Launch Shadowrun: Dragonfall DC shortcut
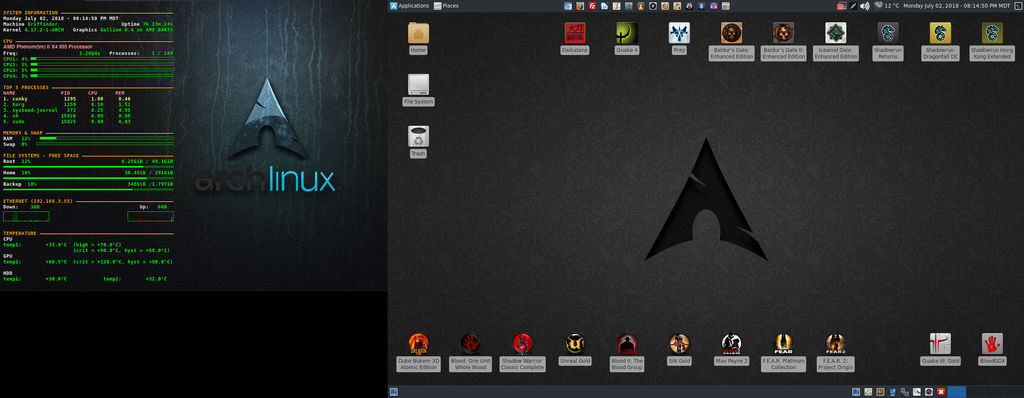This screenshot has width=1024, height=398. click(940, 41)
